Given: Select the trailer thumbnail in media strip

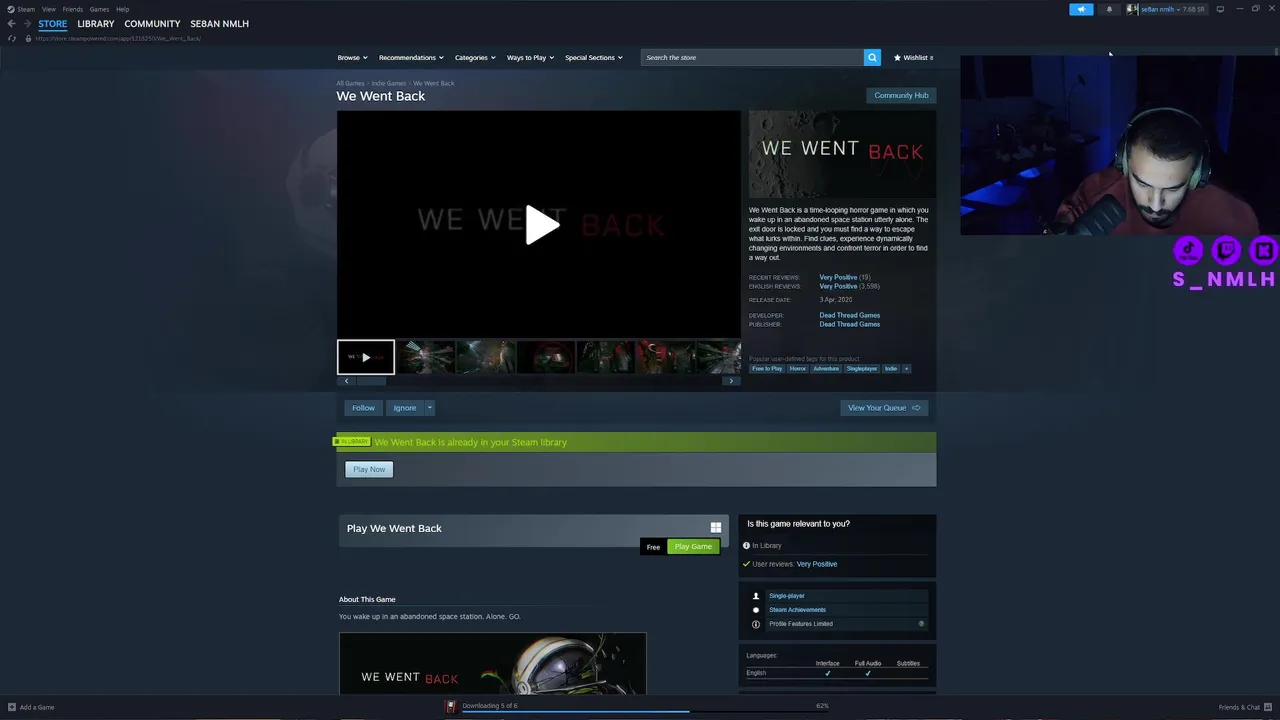Looking at the screenshot, I should click(366, 357).
